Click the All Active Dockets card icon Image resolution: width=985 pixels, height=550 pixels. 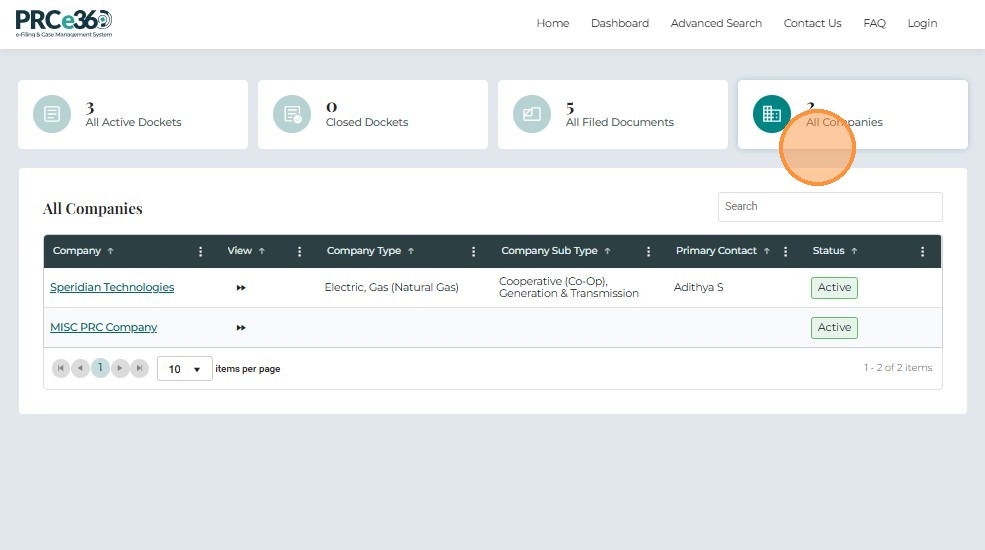click(x=52, y=114)
